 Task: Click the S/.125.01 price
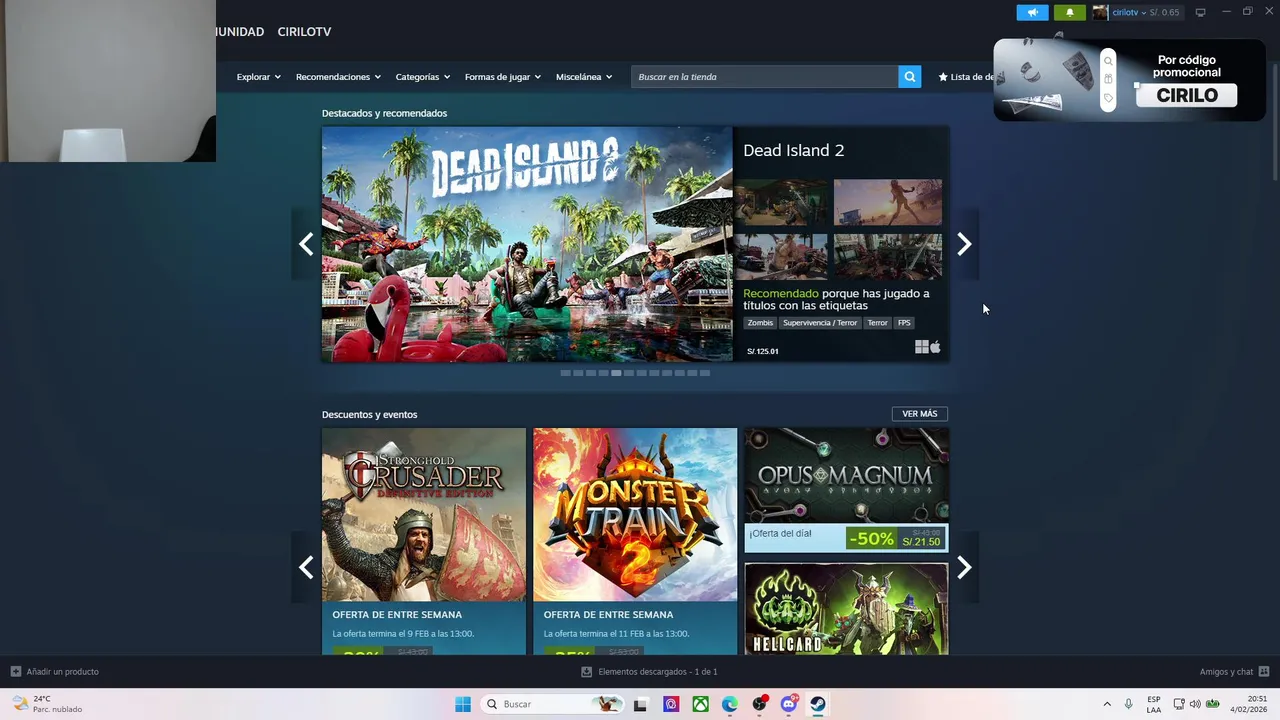click(763, 351)
